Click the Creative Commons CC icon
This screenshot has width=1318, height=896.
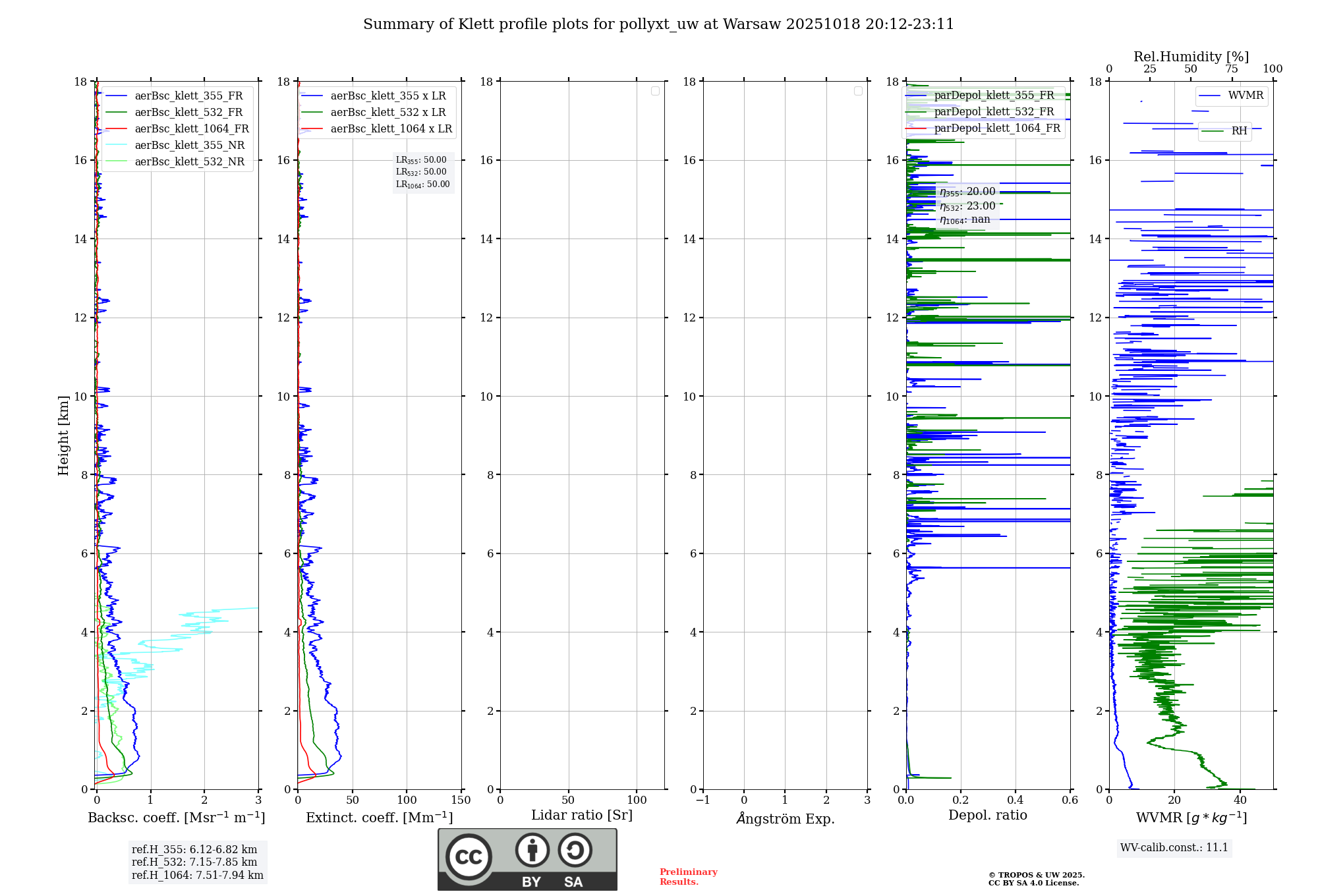pos(469,857)
